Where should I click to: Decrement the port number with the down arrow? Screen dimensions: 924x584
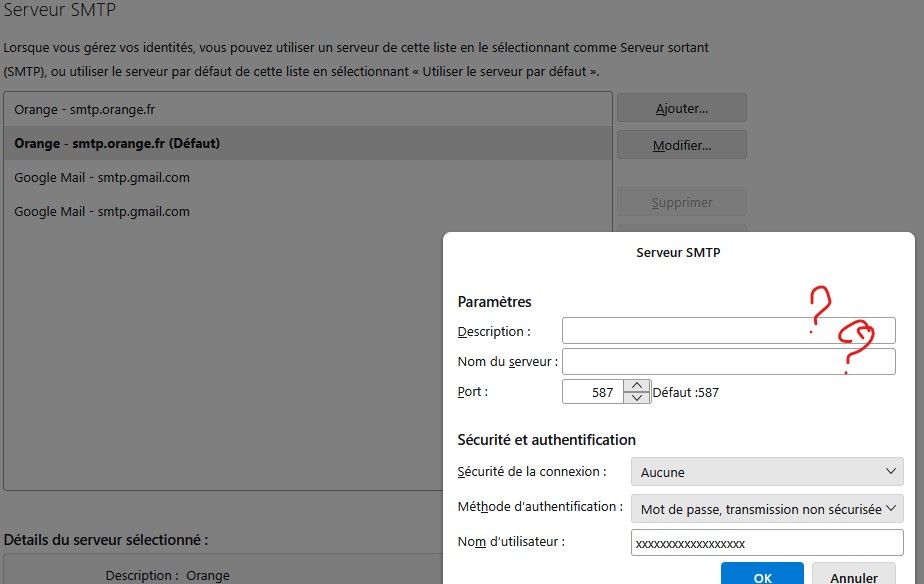pyautogui.click(x=638, y=397)
